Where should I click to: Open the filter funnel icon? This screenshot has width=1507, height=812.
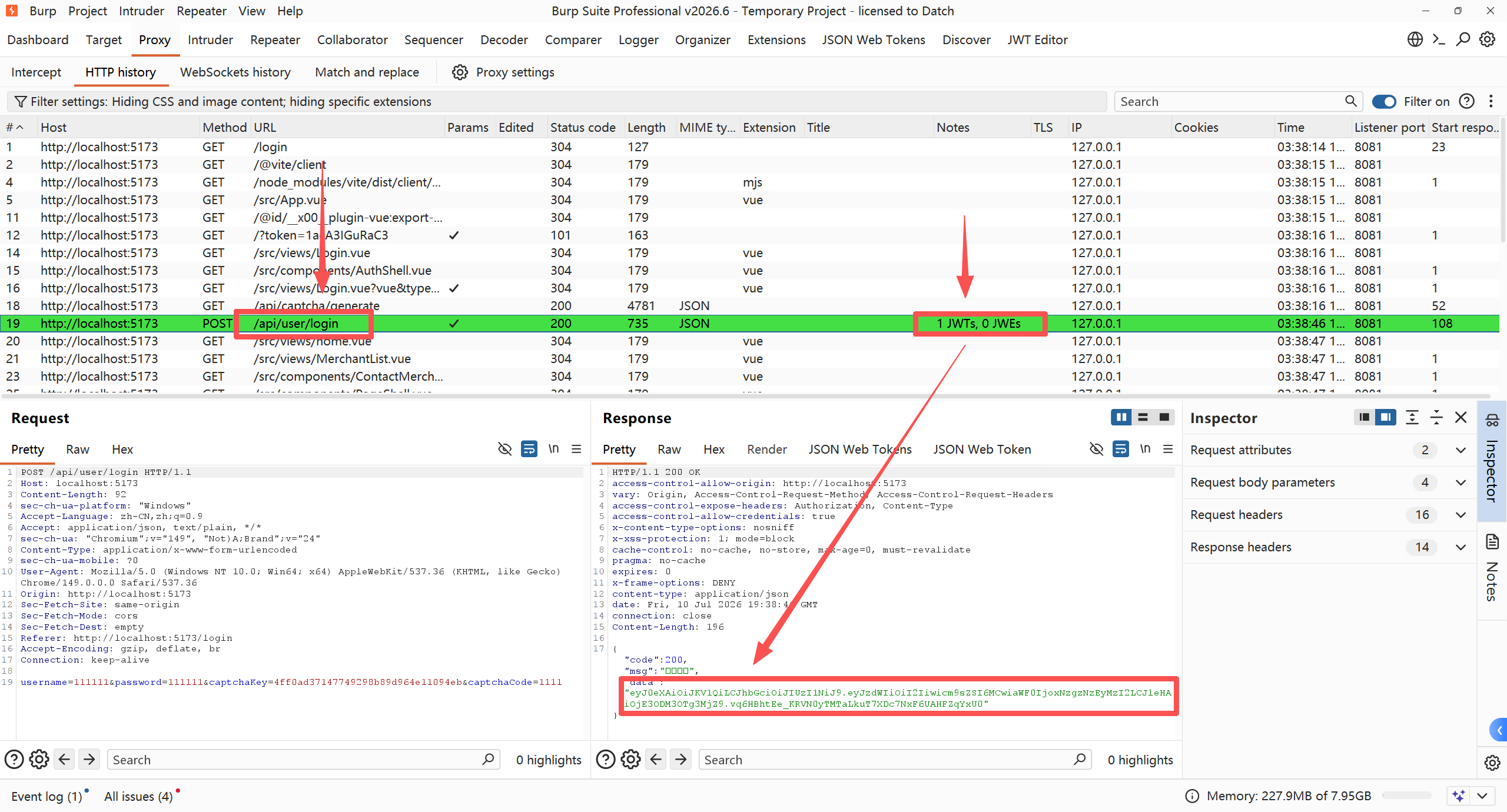(21, 102)
